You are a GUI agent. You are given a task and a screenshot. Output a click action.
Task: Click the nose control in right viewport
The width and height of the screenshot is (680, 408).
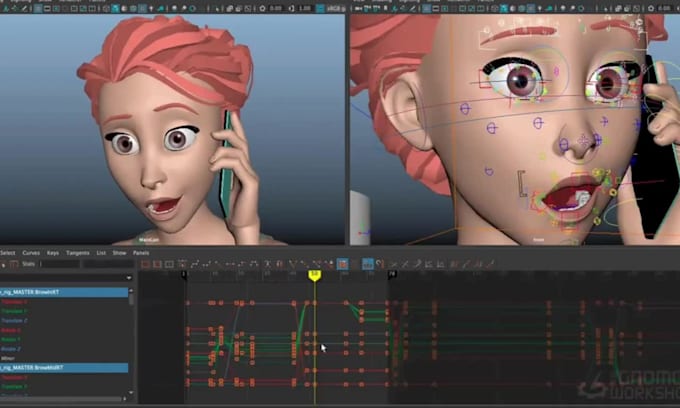click(584, 140)
